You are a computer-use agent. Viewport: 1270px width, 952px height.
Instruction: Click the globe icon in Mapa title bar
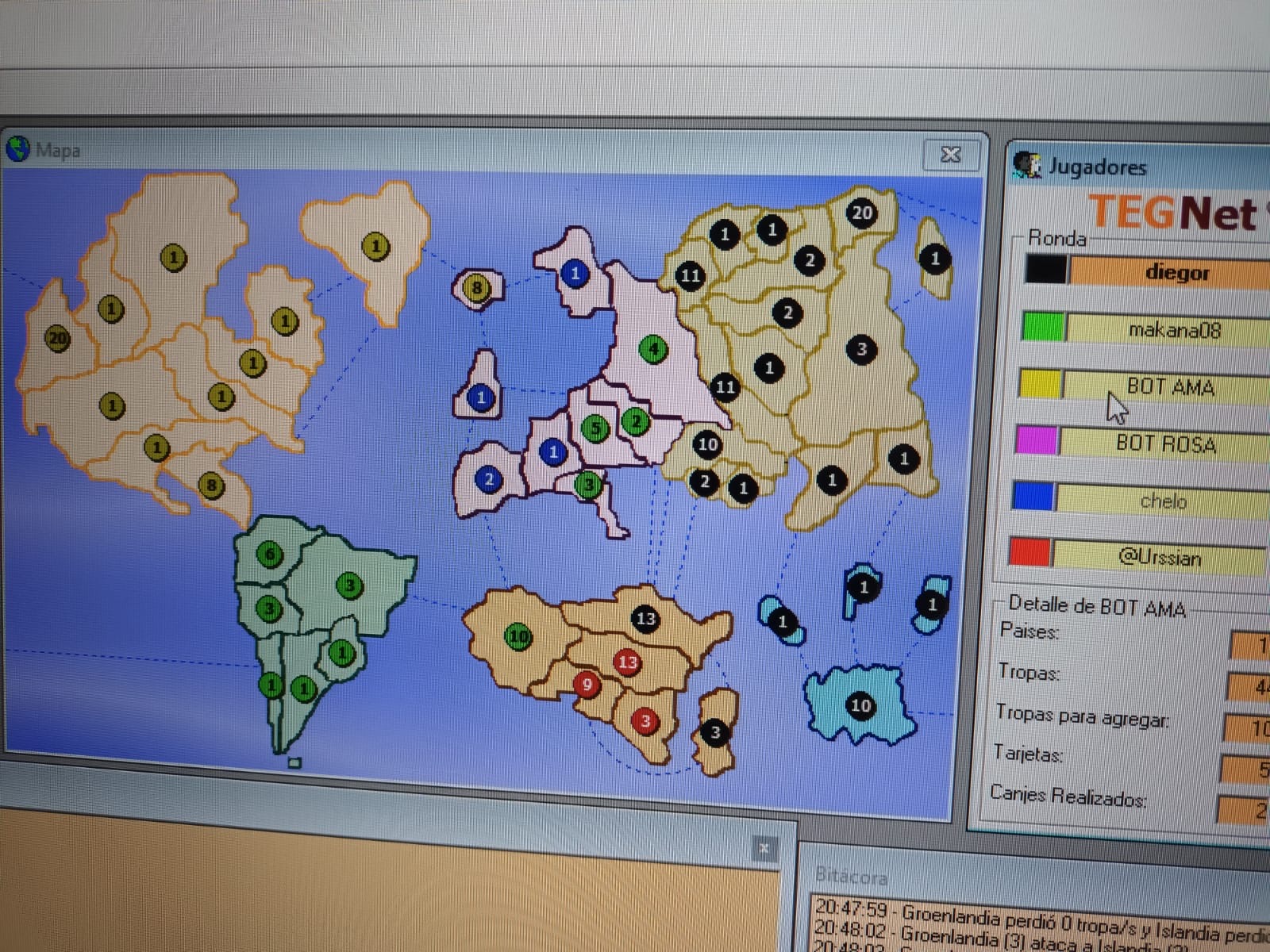pos(18,148)
